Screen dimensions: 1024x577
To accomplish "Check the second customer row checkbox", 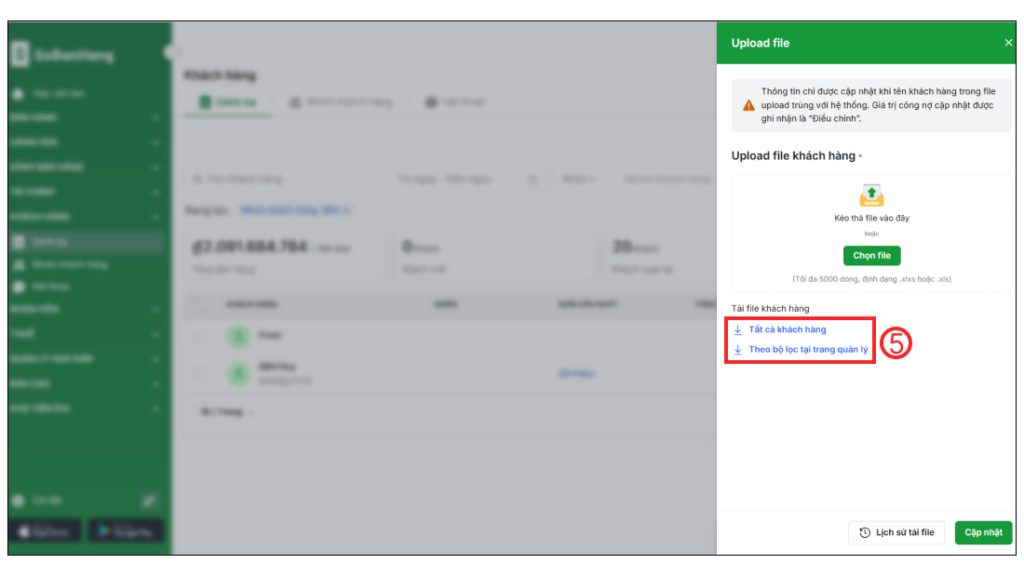I will pos(200,374).
